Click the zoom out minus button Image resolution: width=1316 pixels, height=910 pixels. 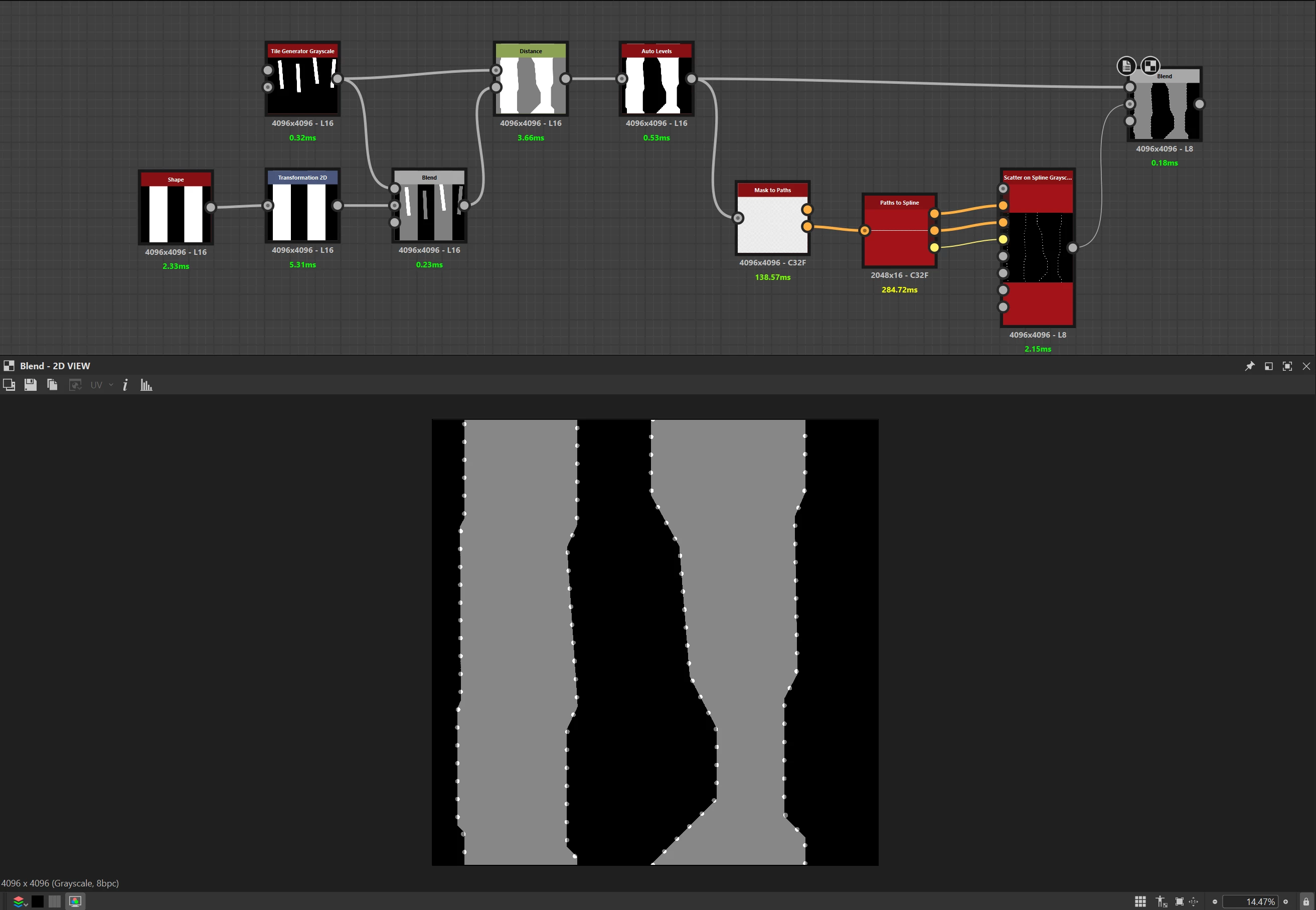pos(1215,901)
